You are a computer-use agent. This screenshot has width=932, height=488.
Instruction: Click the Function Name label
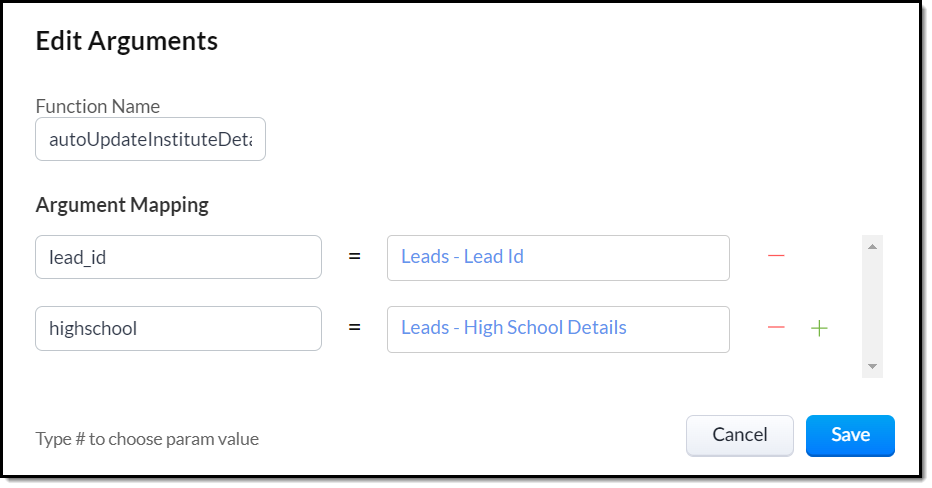[x=98, y=106]
